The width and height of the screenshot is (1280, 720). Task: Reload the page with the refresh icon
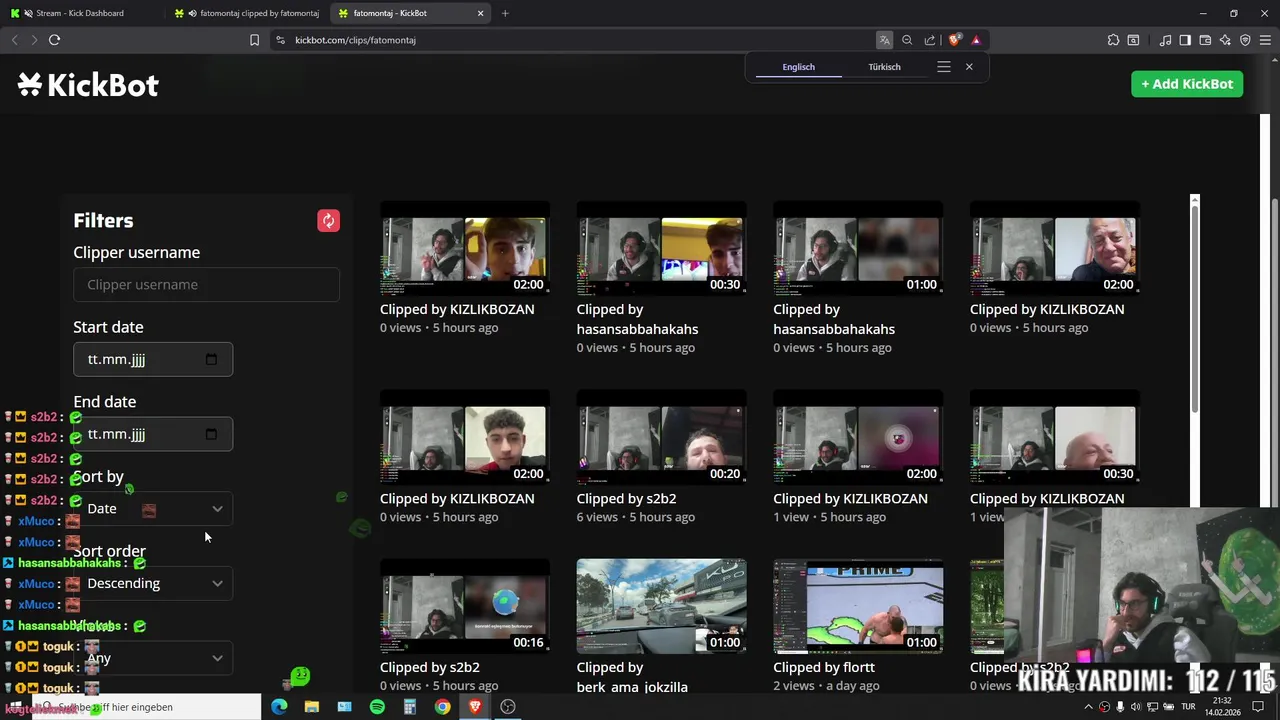click(x=54, y=40)
